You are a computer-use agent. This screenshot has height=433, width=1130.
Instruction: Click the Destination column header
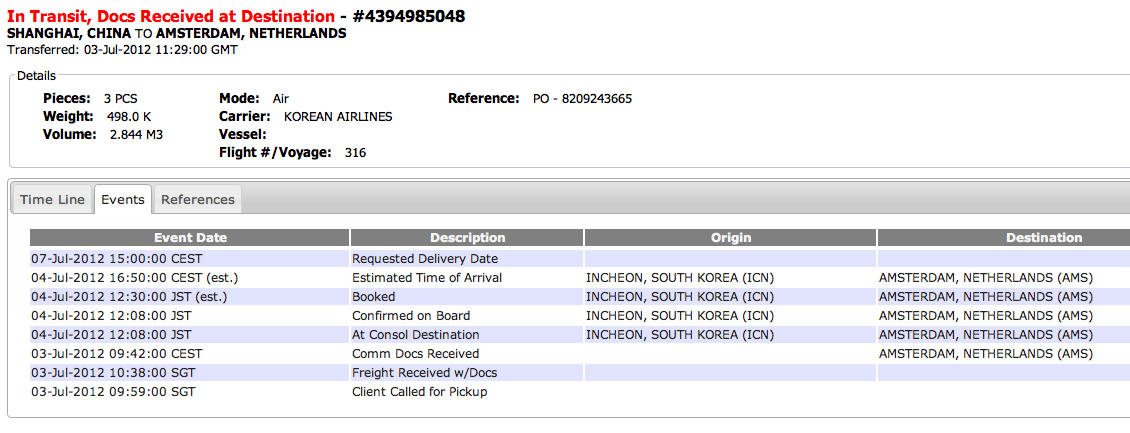click(x=1003, y=238)
